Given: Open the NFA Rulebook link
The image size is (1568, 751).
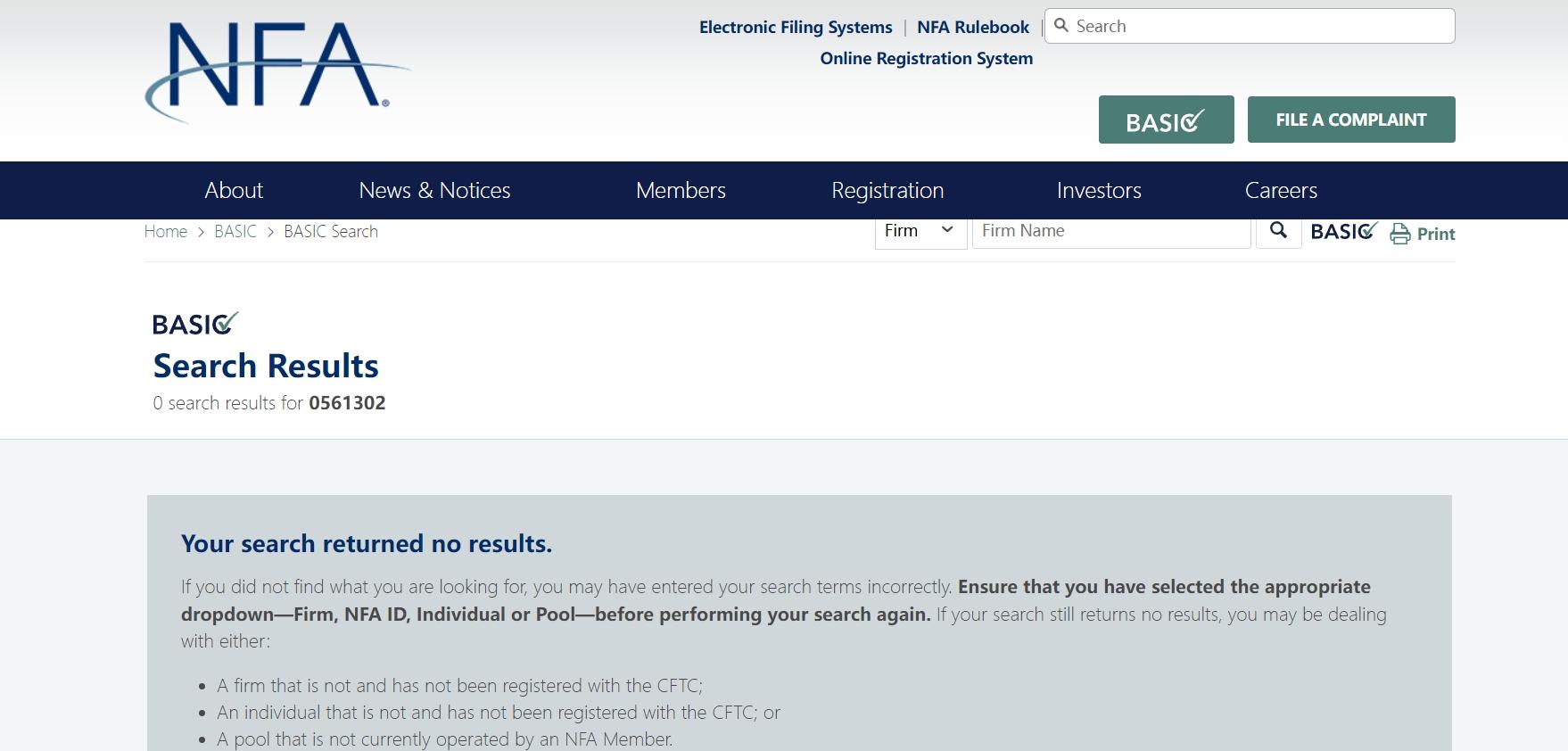Looking at the screenshot, I should point(973,27).
